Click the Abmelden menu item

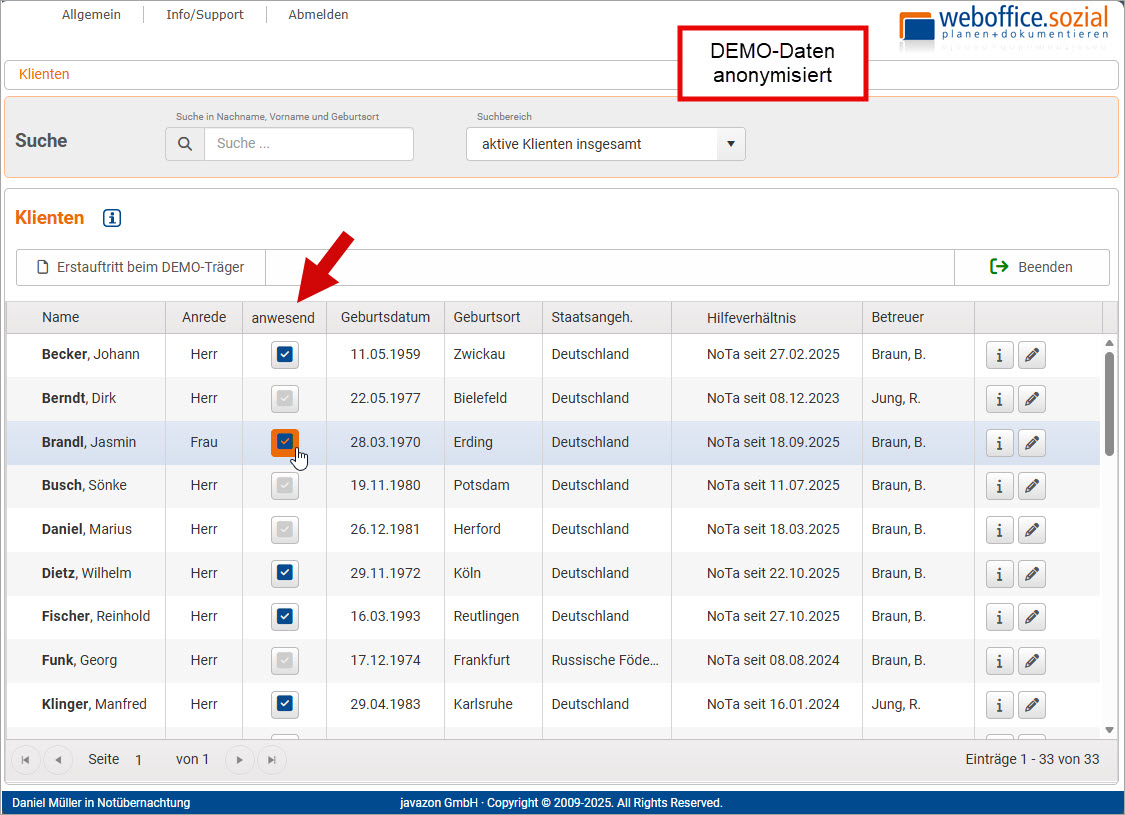pyautogui.click(x=318, y=15)
